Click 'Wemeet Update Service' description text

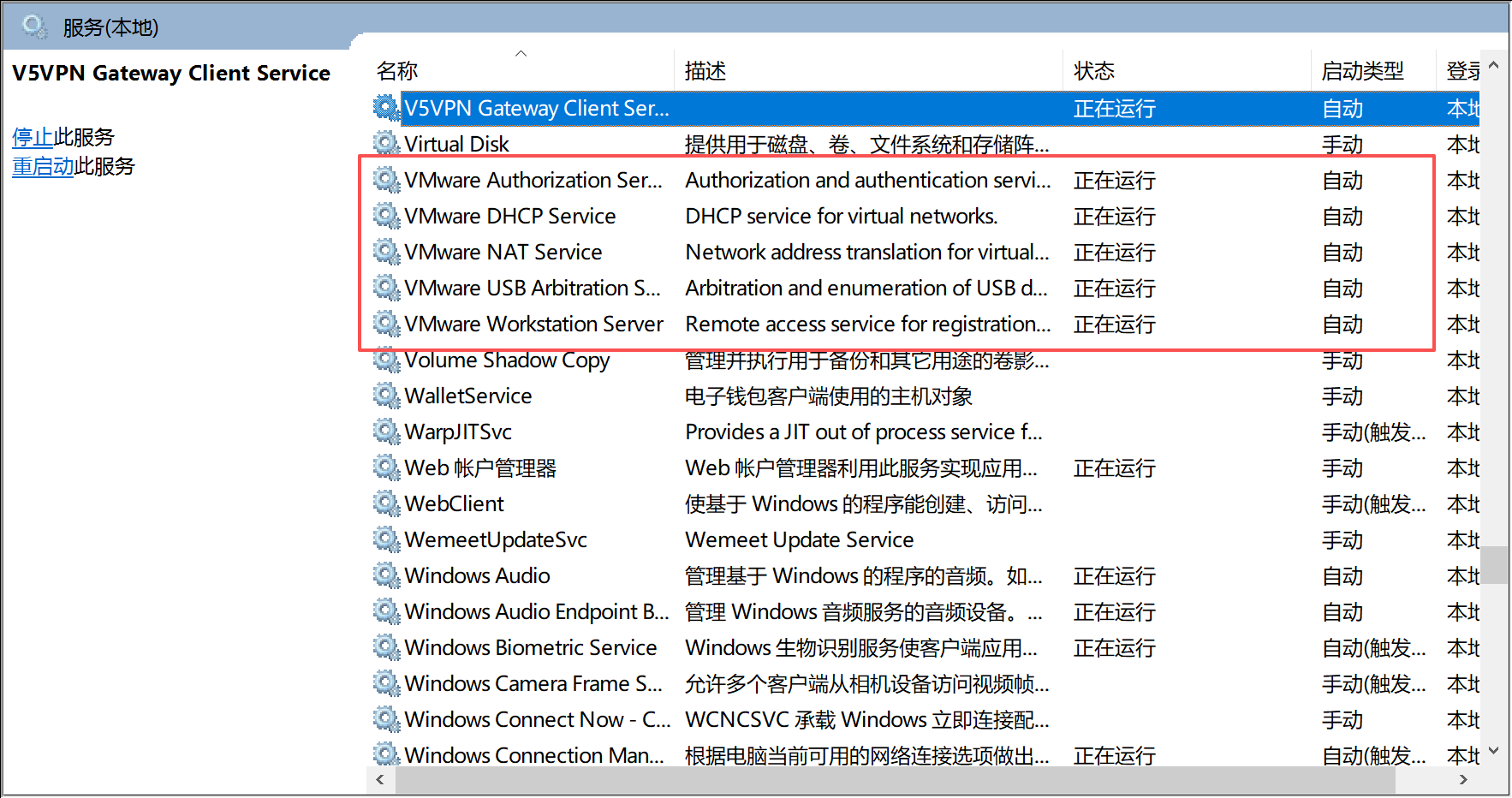pos(800,539)
